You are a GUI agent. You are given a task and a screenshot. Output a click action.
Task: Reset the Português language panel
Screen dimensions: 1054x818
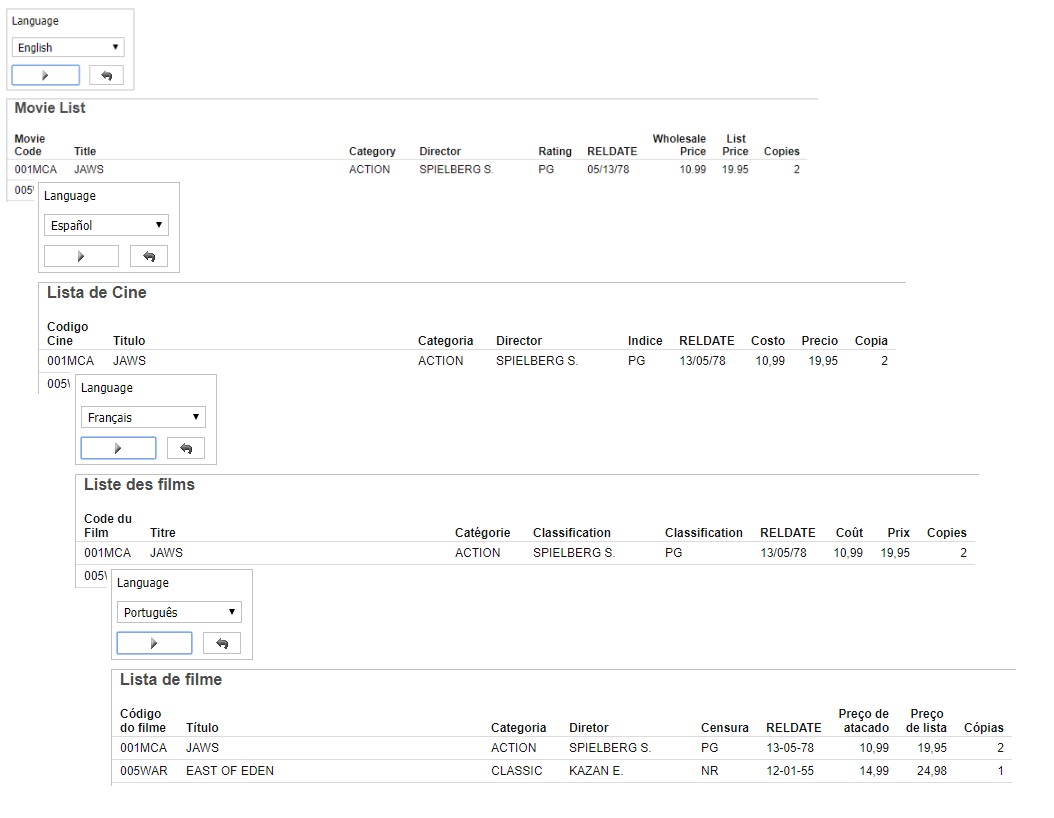coord(222,643)
